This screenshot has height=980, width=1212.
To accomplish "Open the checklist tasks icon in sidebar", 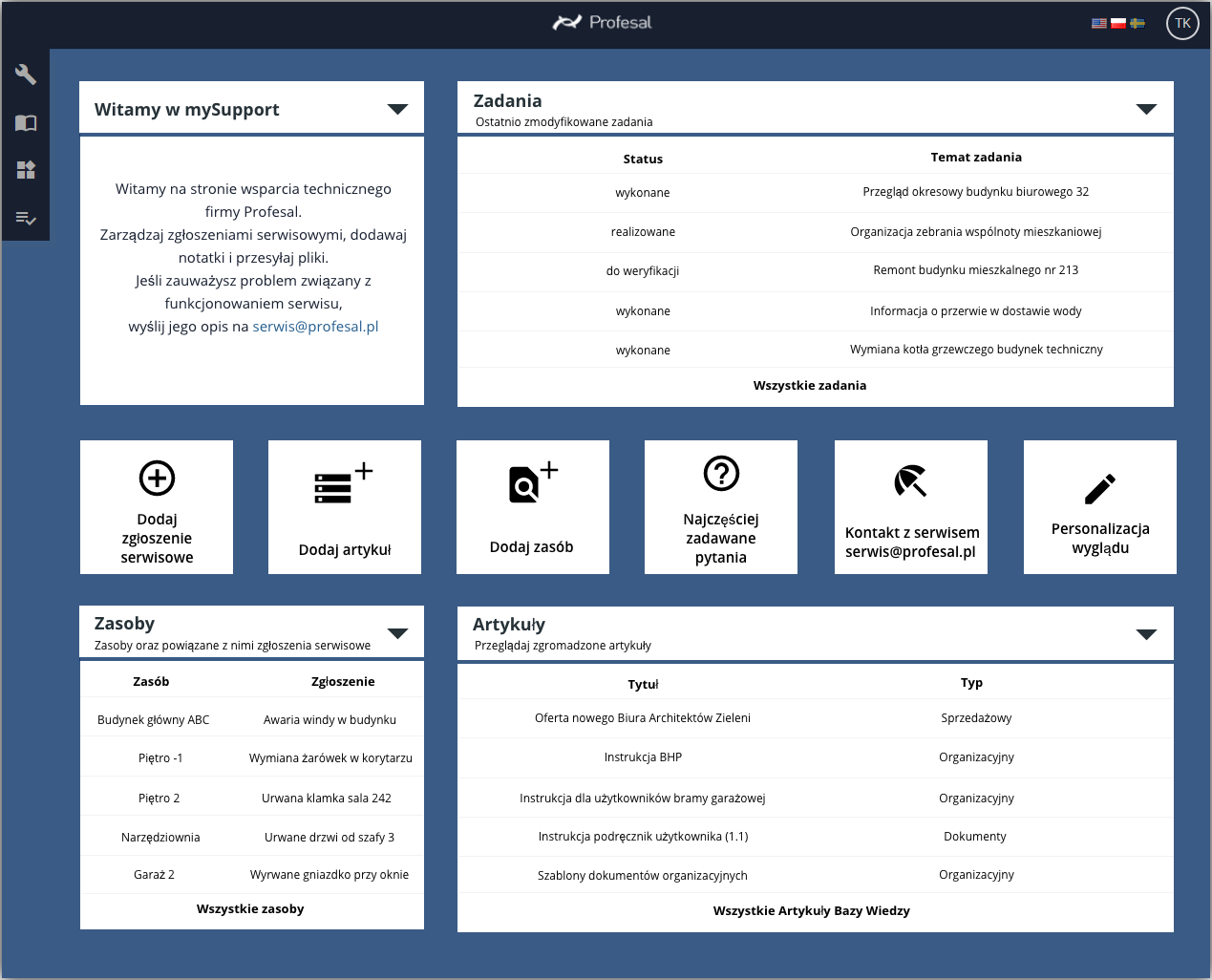I will point(26,219).
